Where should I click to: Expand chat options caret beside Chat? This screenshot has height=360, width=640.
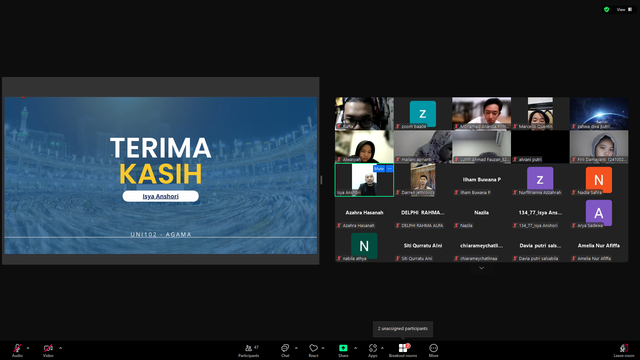pos(296,348)
